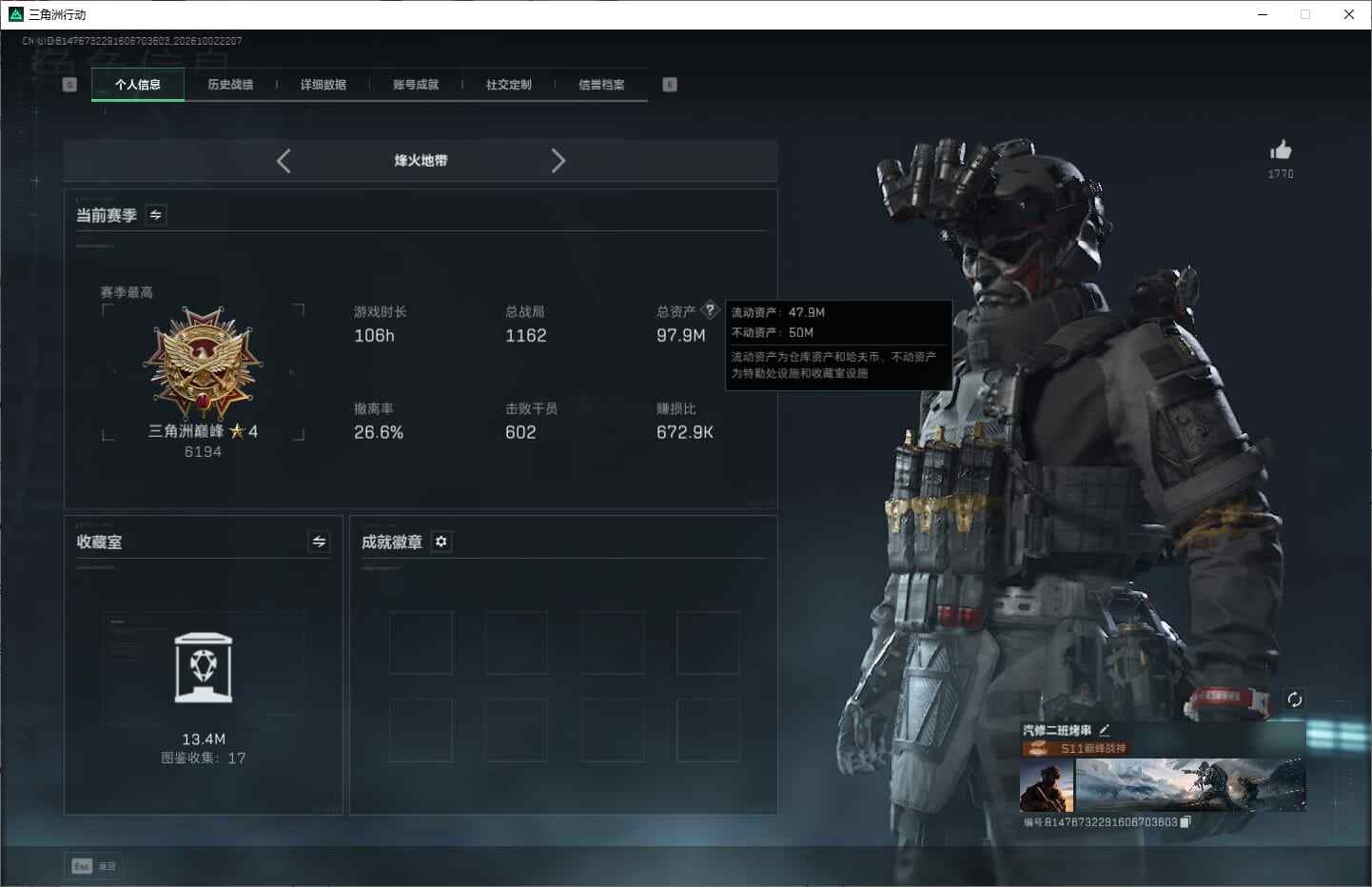Minimize the 三角洲行动 window
Image resolution: width=1372 pixels, height=887 pixels.
pos(1263,14)
